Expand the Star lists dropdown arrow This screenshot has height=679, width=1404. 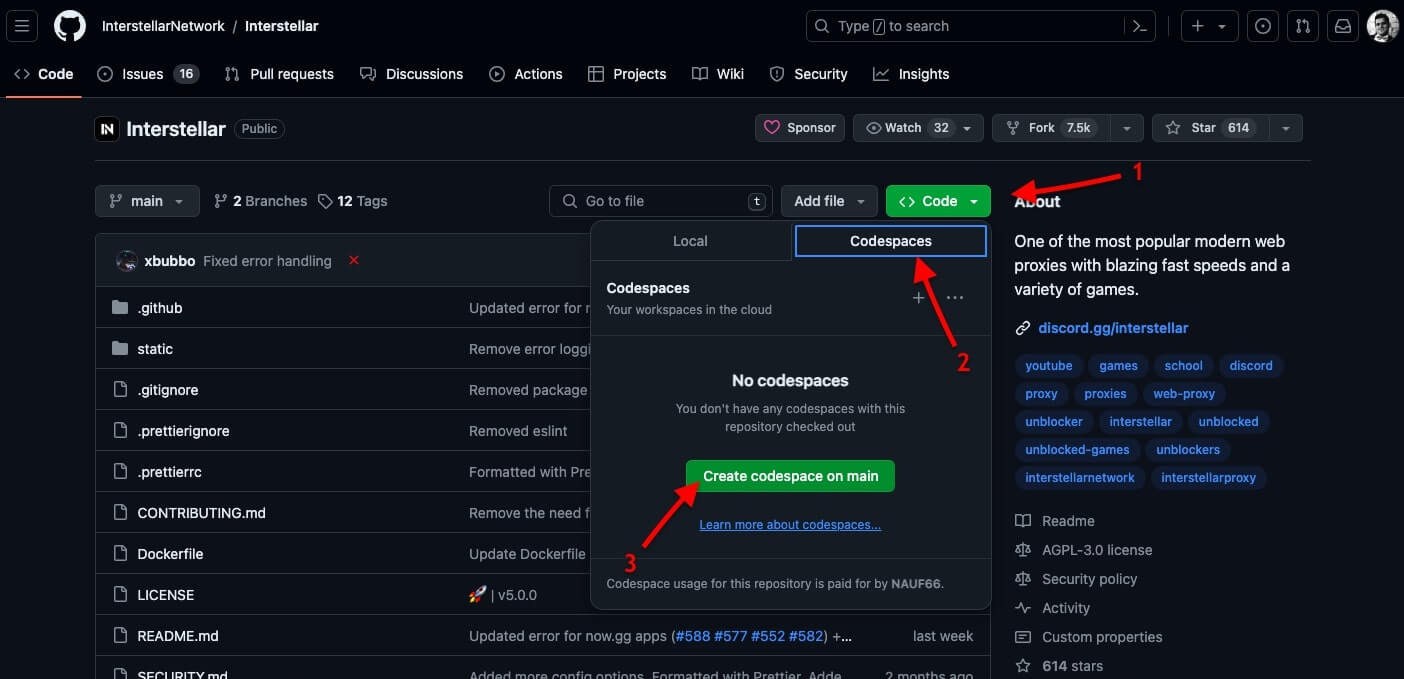pos(1286,128)
